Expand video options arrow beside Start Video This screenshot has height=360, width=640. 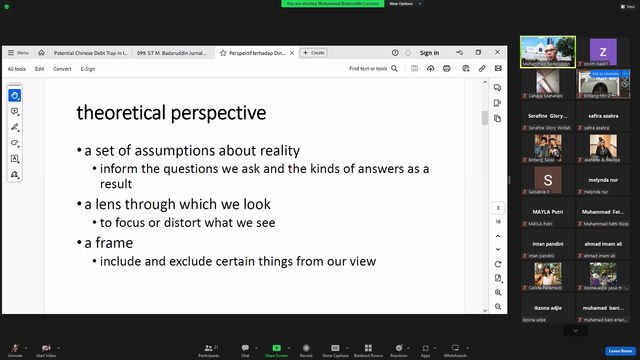(59, 348)
